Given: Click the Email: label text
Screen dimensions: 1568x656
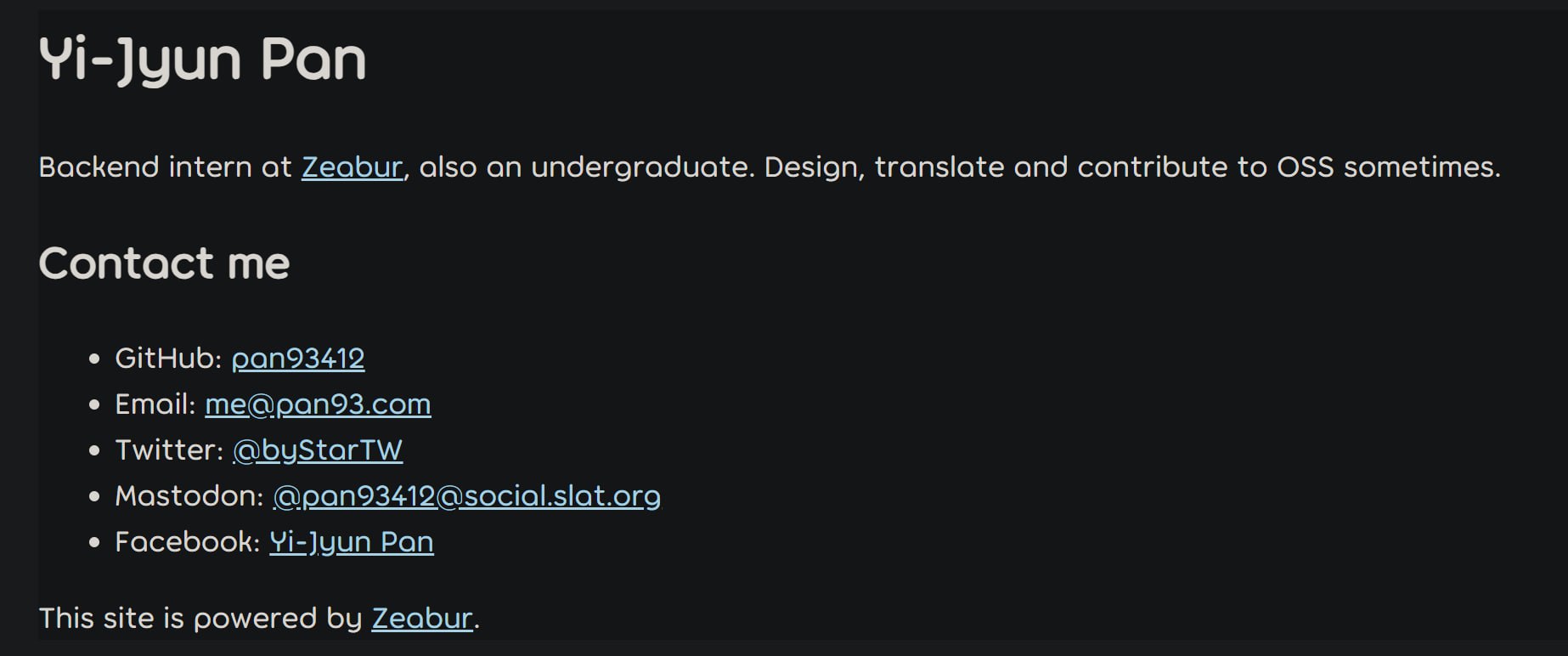Looking at the screenshot, I should tap(155, 404).
